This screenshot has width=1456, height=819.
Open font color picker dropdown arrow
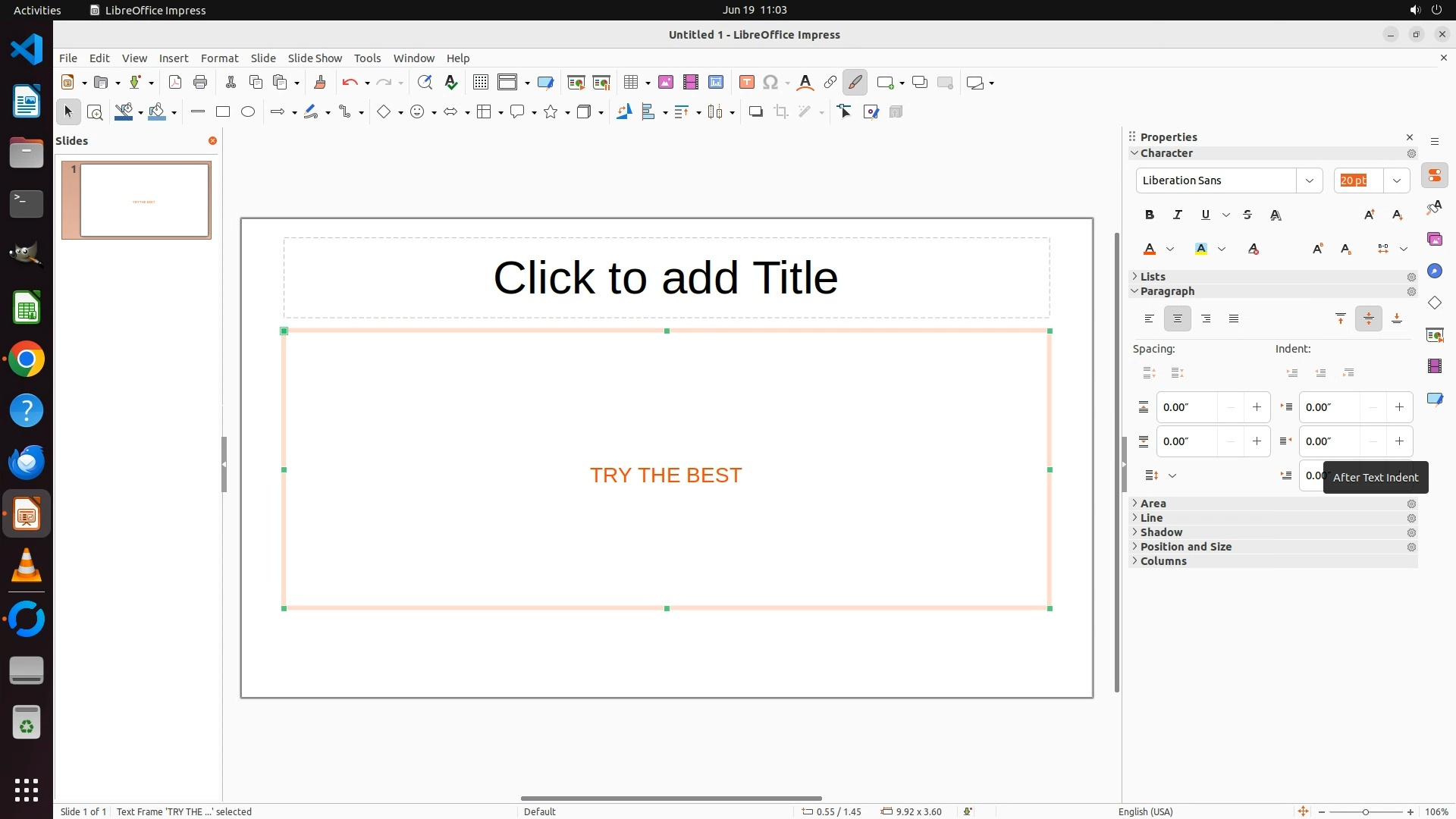1170,249
